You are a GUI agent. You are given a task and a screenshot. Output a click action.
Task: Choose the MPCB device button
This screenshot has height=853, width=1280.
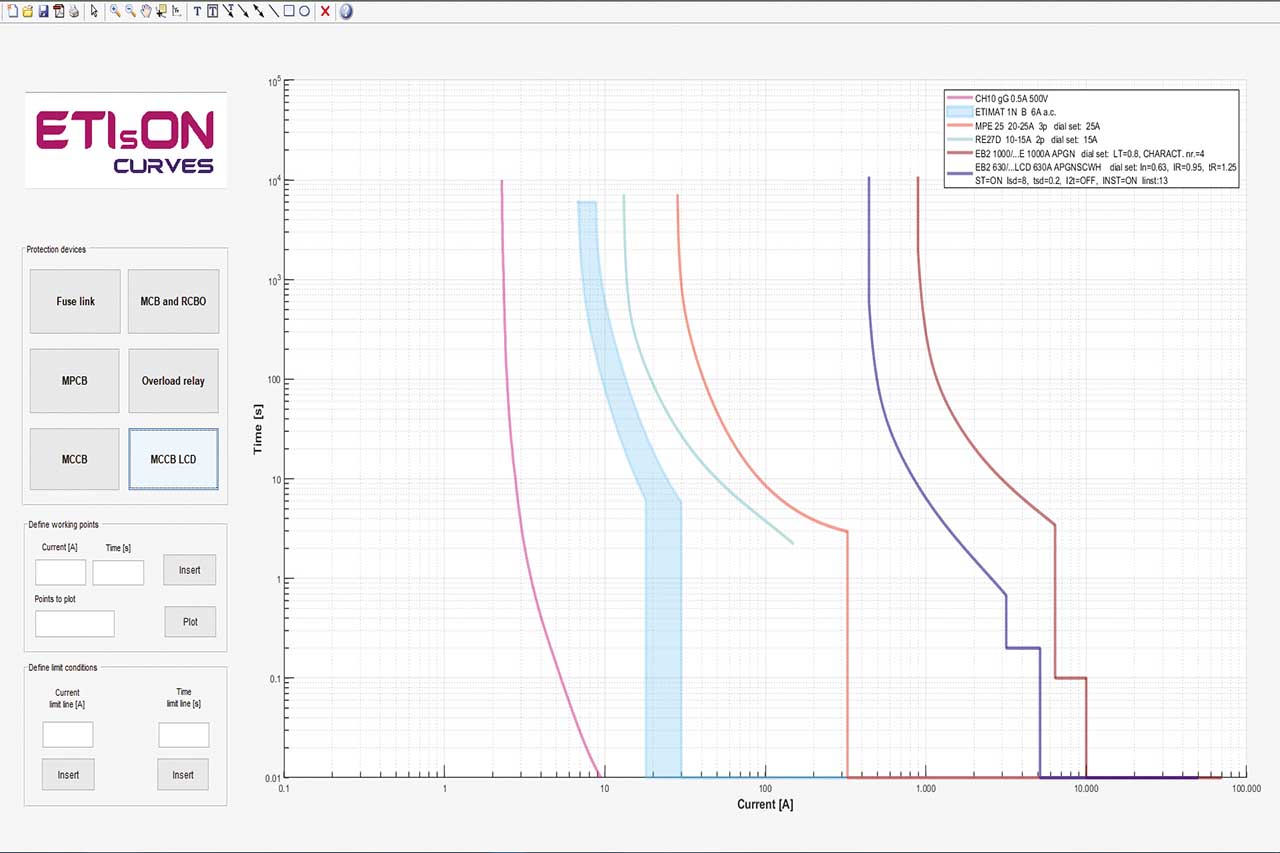click(75, 381)
